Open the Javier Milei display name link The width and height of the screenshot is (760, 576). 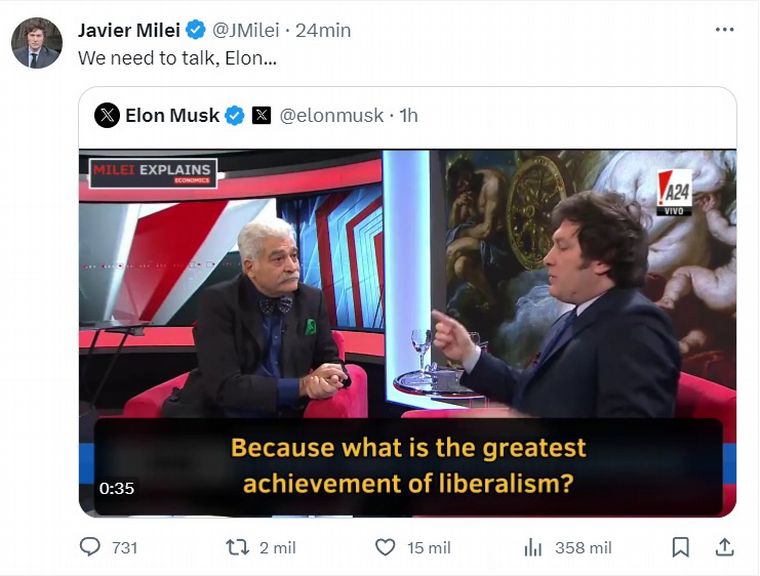(129, 30)
